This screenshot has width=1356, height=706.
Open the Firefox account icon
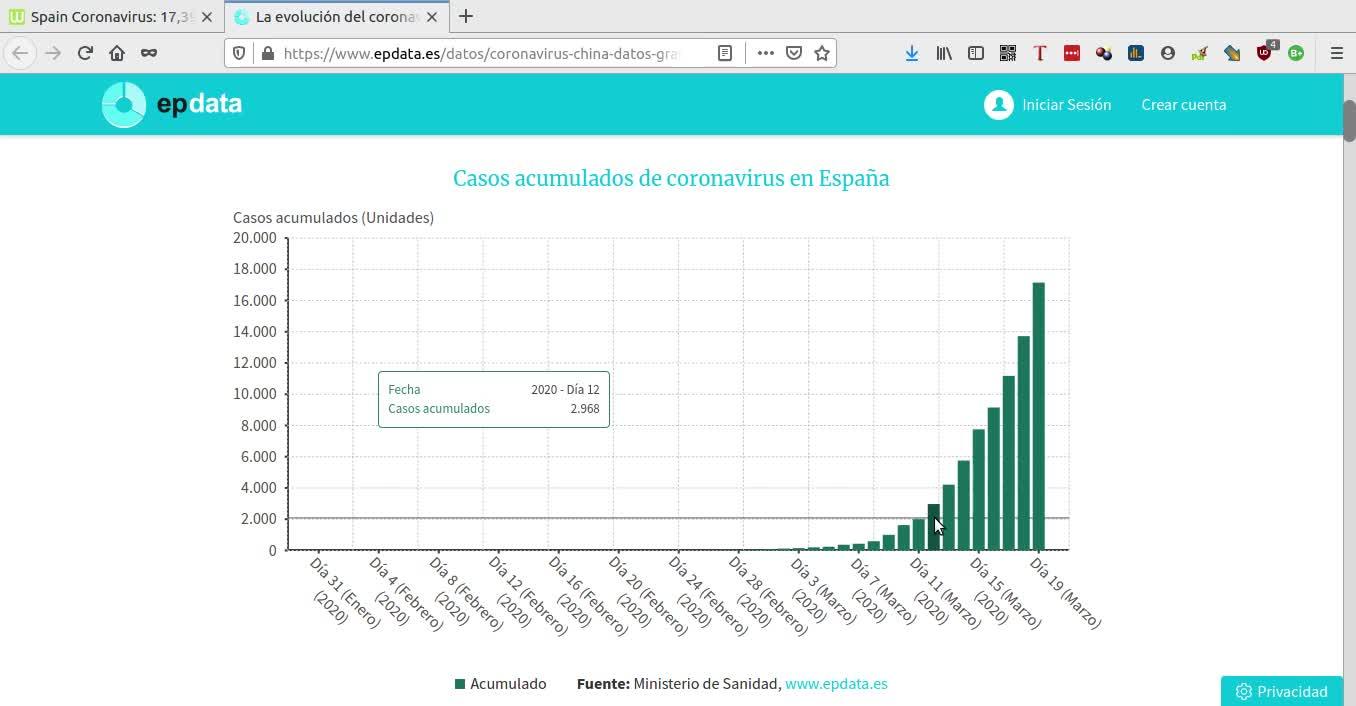click(1168, 53)
